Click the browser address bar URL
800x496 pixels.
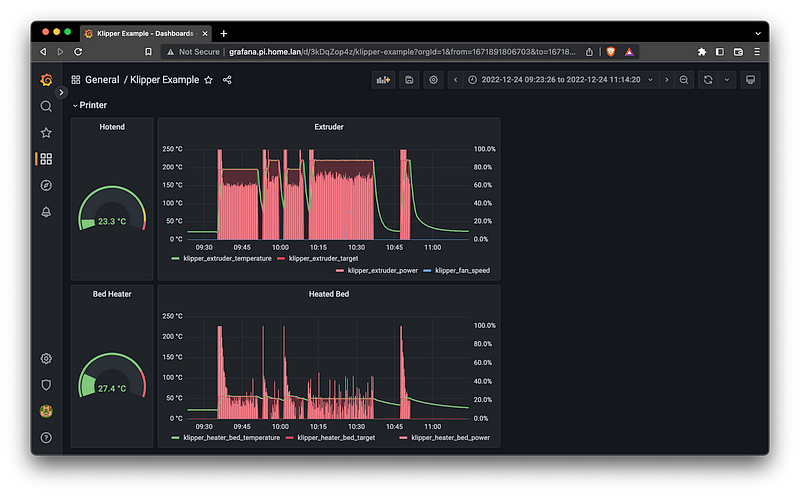(x=402, y=52)
